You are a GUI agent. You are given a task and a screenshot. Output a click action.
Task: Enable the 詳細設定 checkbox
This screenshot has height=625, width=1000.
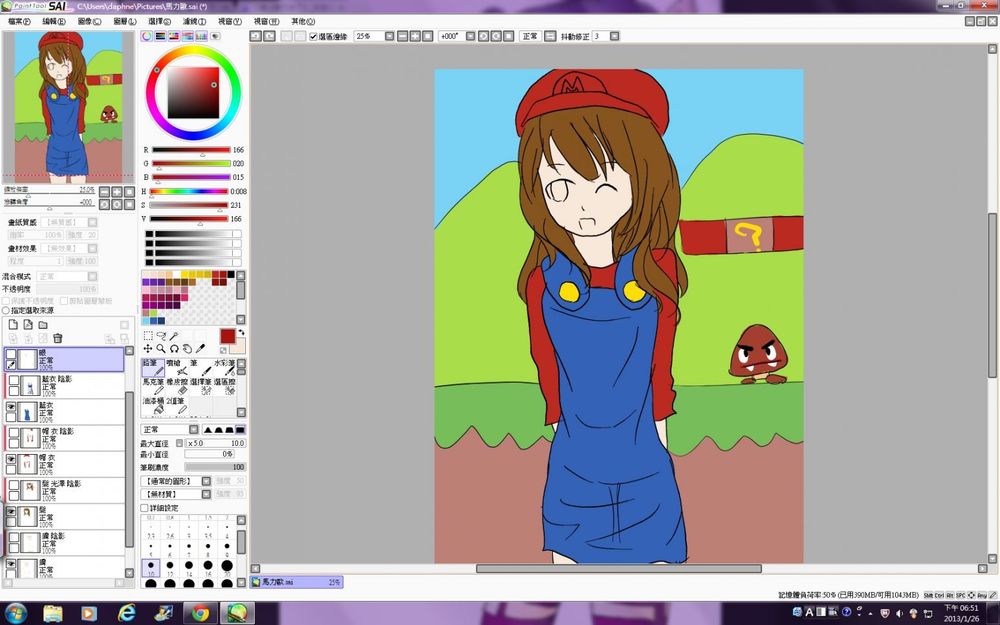tap(145, 508)
